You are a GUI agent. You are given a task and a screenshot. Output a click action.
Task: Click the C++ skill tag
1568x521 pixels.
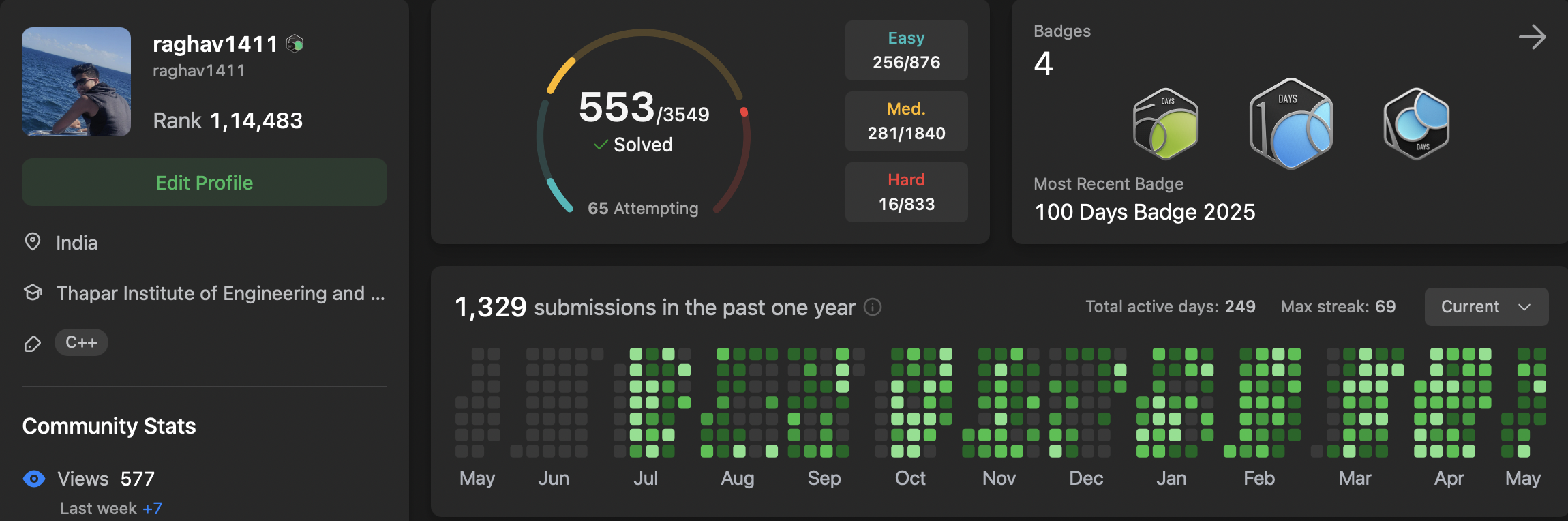pyautogui.click(x=81, y=342)
